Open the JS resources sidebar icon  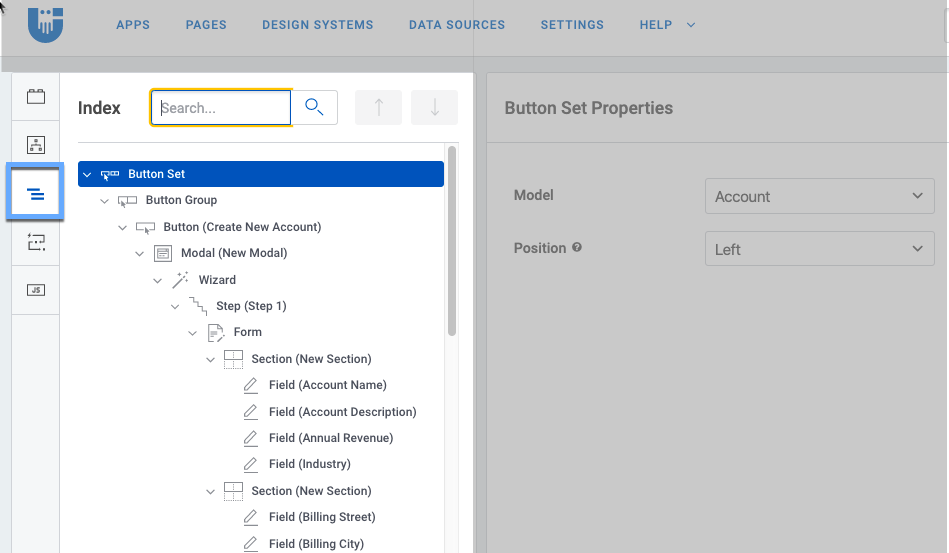[x=36, y=290]
